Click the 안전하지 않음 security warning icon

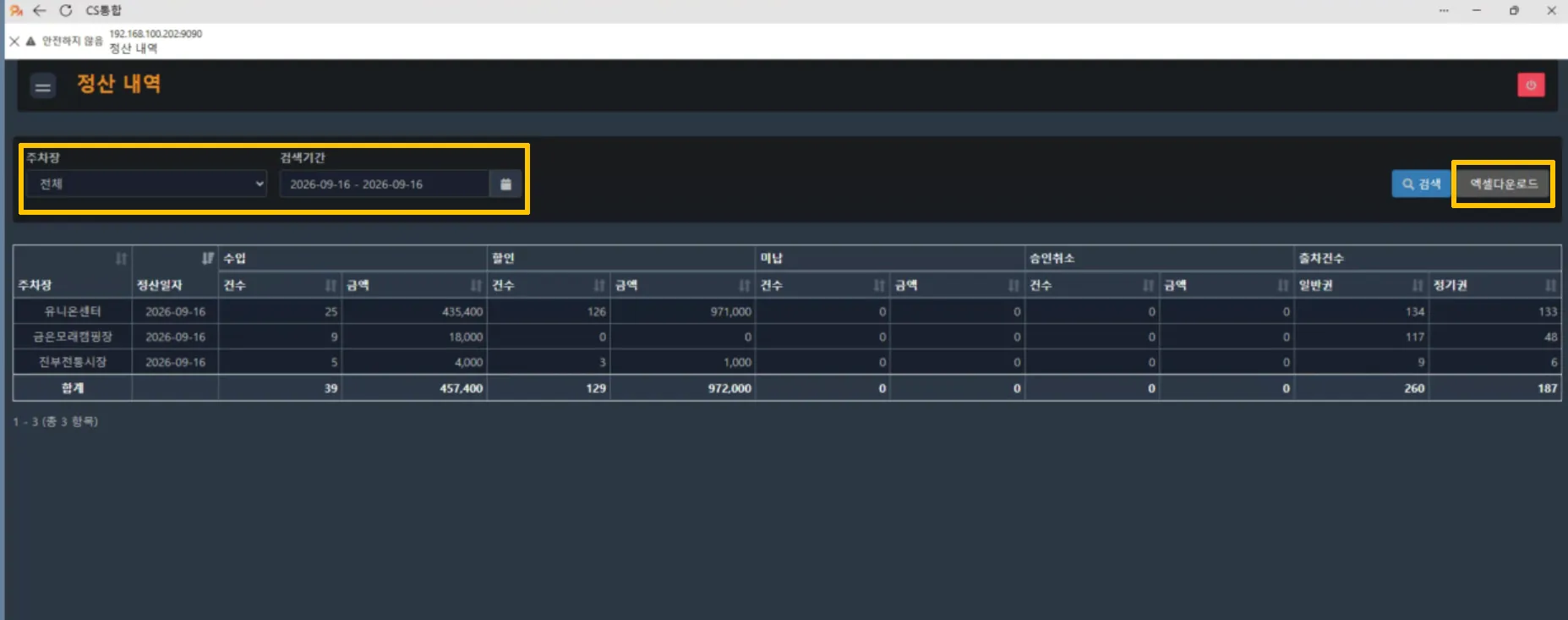coord(30,41)
